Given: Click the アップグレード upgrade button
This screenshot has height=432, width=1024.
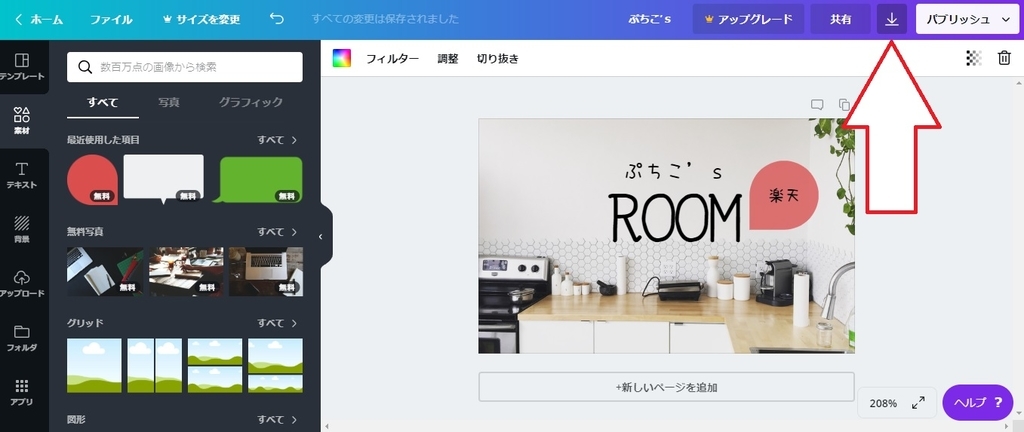Looking at the screenshot, I should tap(748, 20).
